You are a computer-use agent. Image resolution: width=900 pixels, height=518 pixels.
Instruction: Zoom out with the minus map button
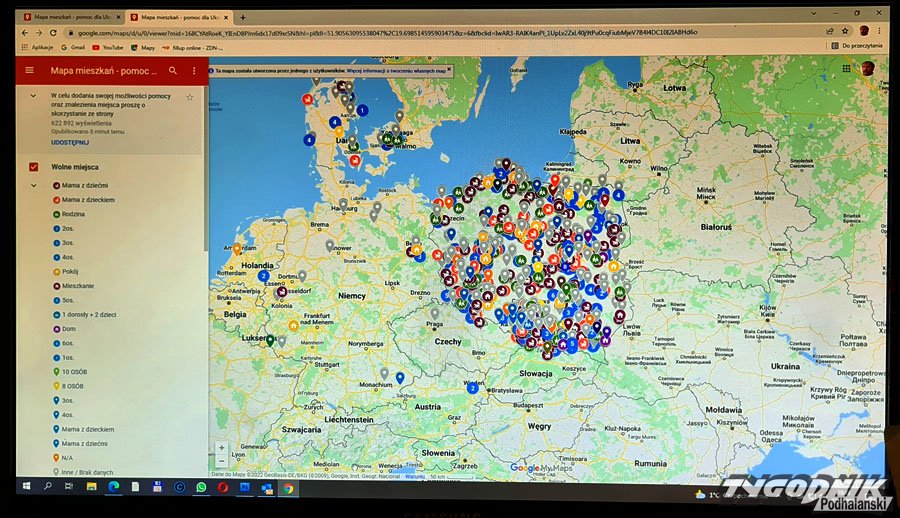(221, 461)
